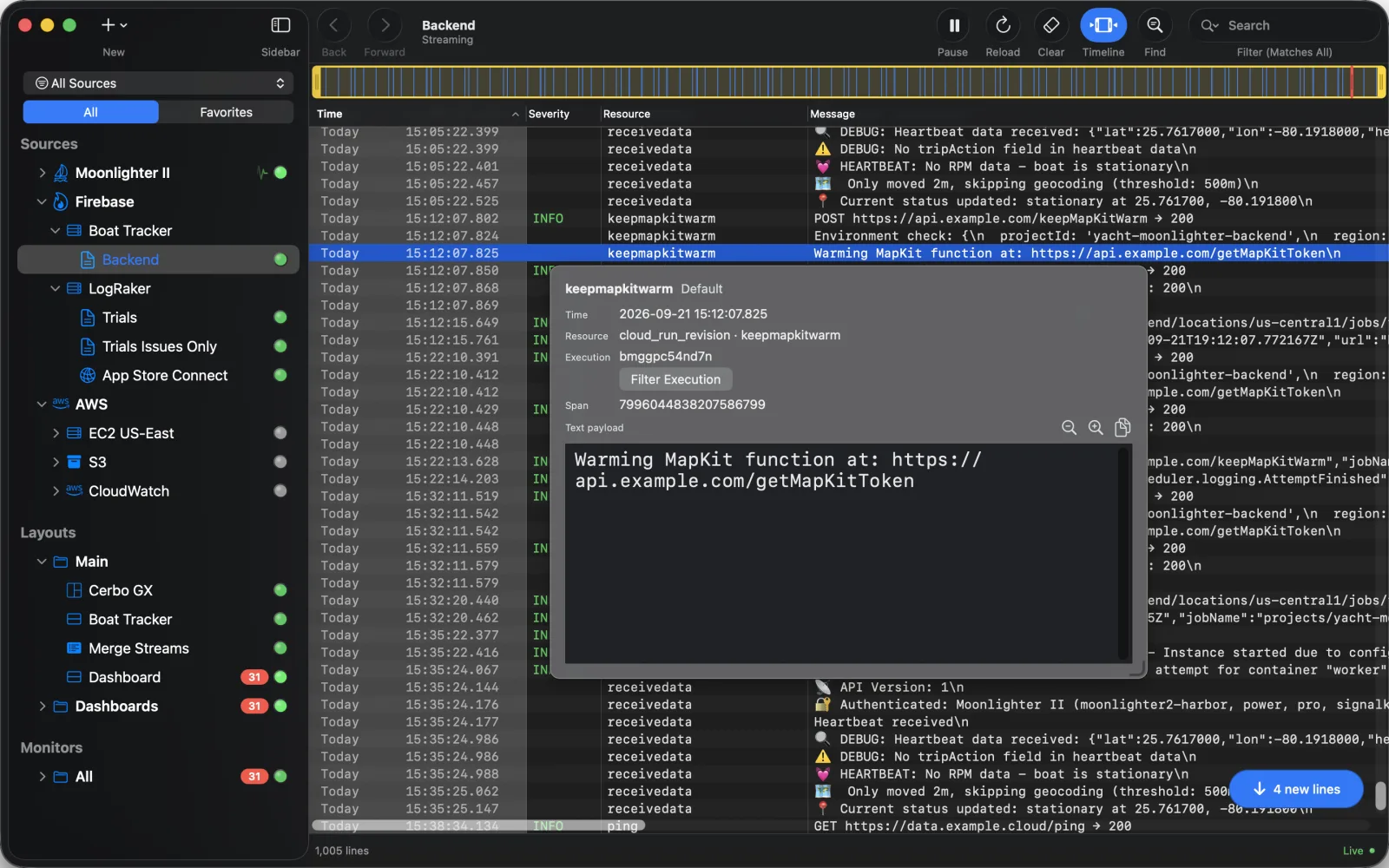Collapse the LogRaker group
Viewport: 1389px width, 868px height.
click(56, 288)
